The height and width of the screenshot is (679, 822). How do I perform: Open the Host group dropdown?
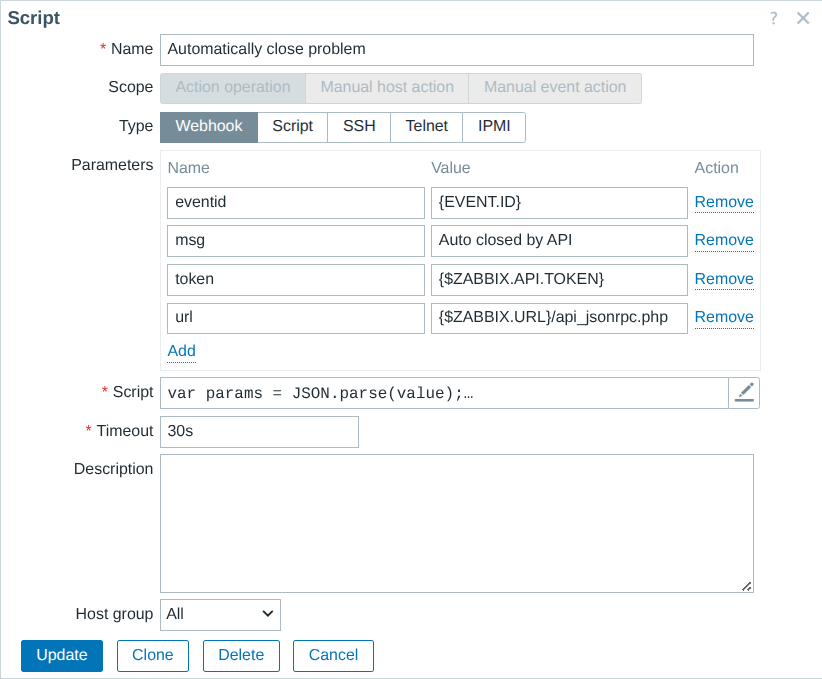(x=220, y=614)
